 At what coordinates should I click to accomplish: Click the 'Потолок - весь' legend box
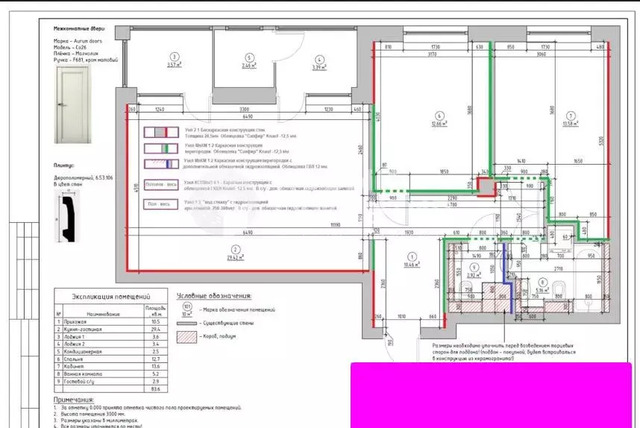pyautogui.click(x=161, y=185)
